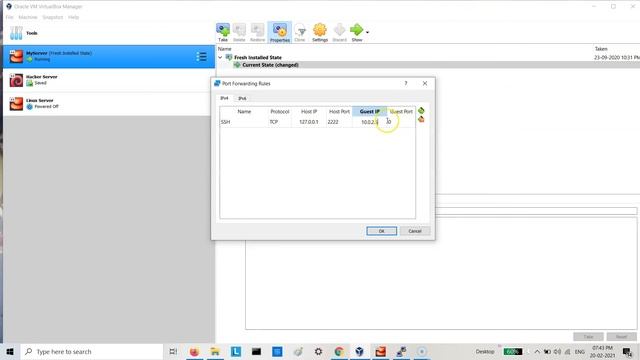Show hidden system tray icons
The height and width of the screenshot is (360, 640).
(x=537, y=351)
